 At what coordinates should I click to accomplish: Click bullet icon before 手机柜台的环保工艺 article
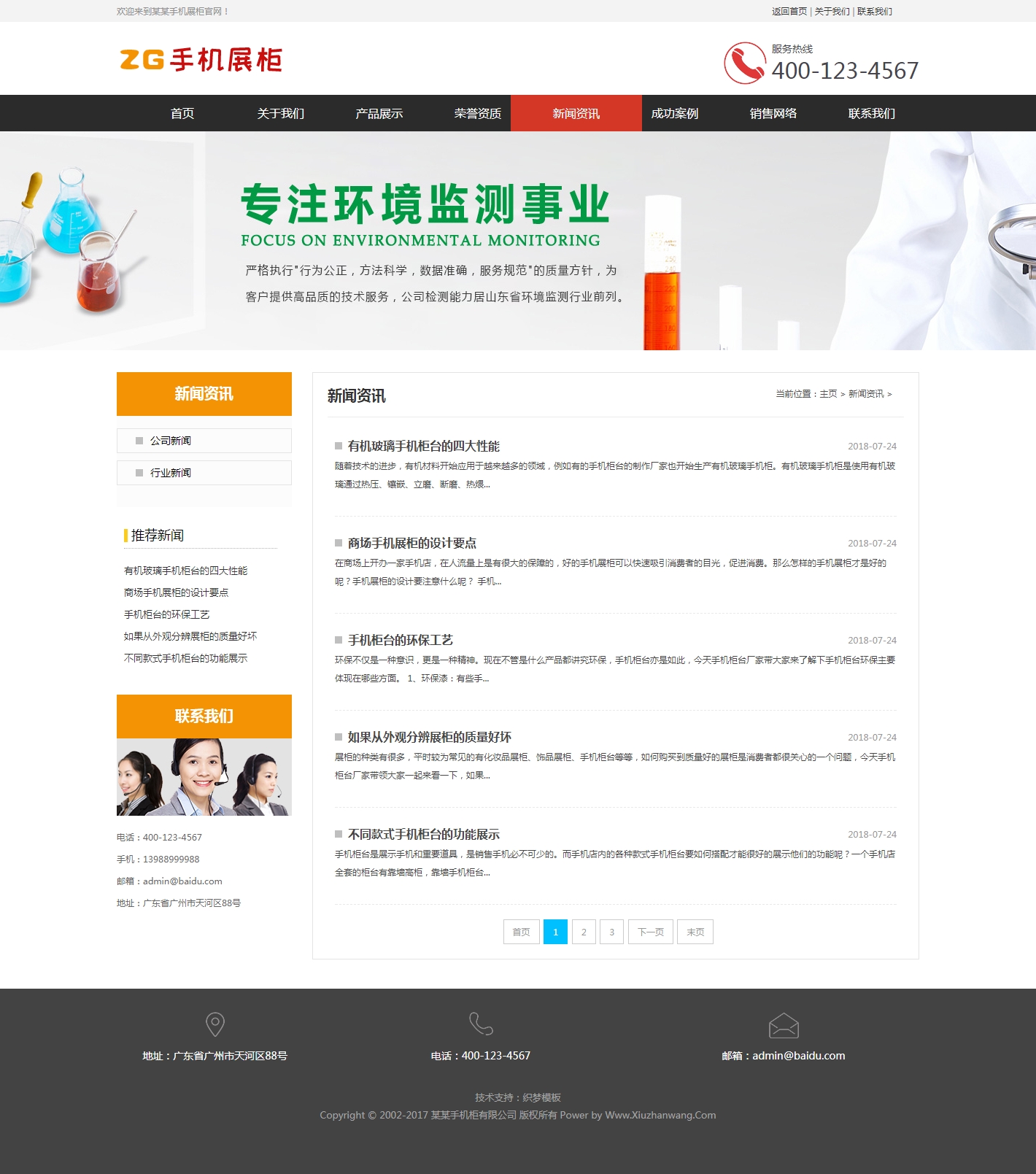[x=339, y=640]
